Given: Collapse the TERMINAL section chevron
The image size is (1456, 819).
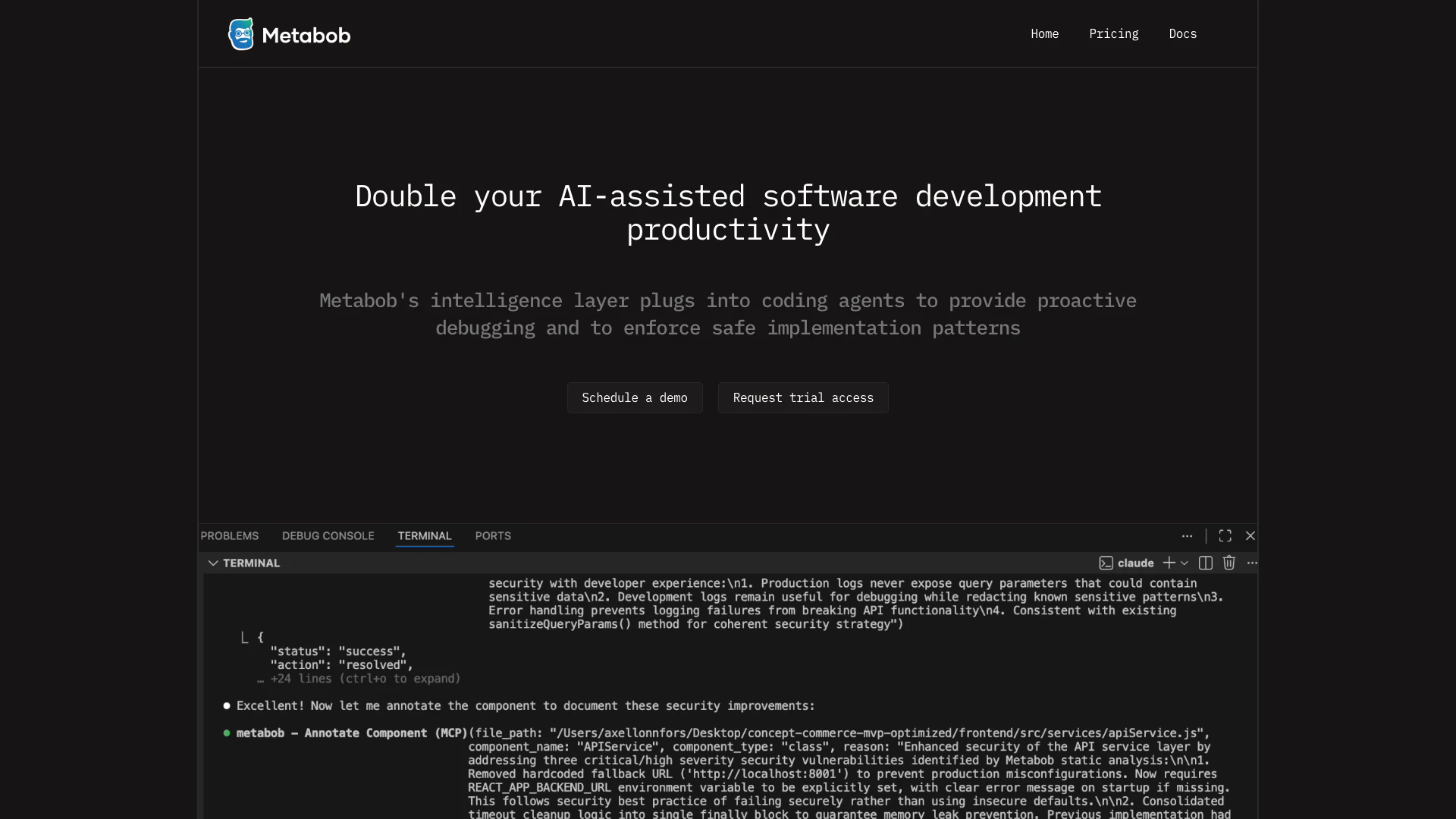Looking at the screenshot, I should click(213, 563).
